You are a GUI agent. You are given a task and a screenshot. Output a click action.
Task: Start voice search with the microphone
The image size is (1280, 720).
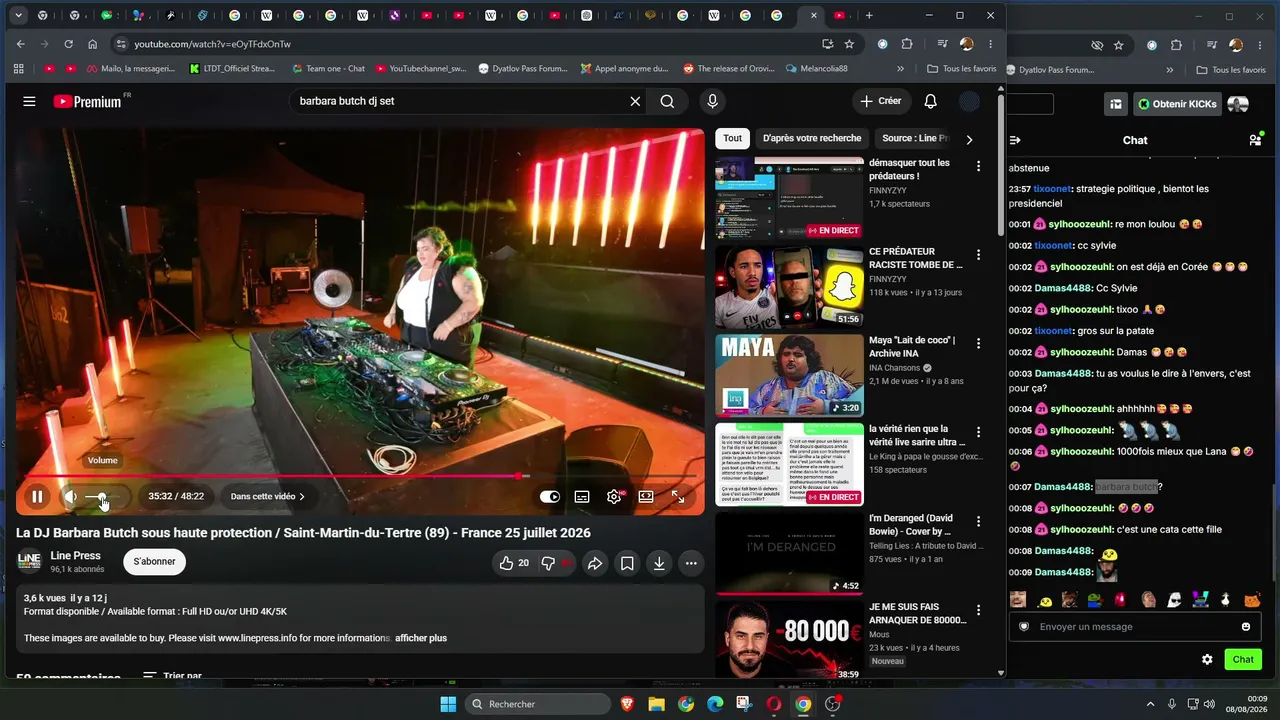pyautogui.click(x=712, y=101)
